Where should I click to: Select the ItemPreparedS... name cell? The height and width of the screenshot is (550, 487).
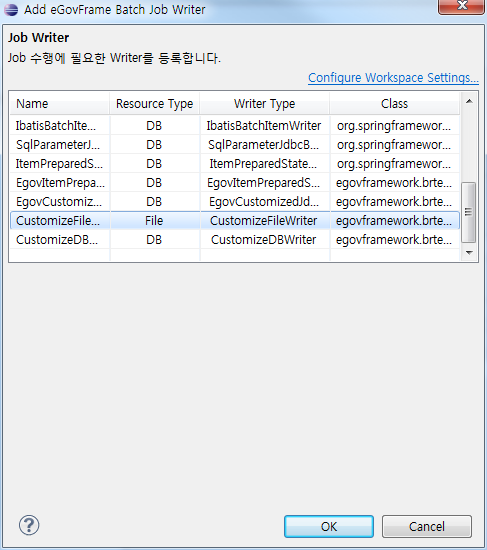(x=60, y=163)
